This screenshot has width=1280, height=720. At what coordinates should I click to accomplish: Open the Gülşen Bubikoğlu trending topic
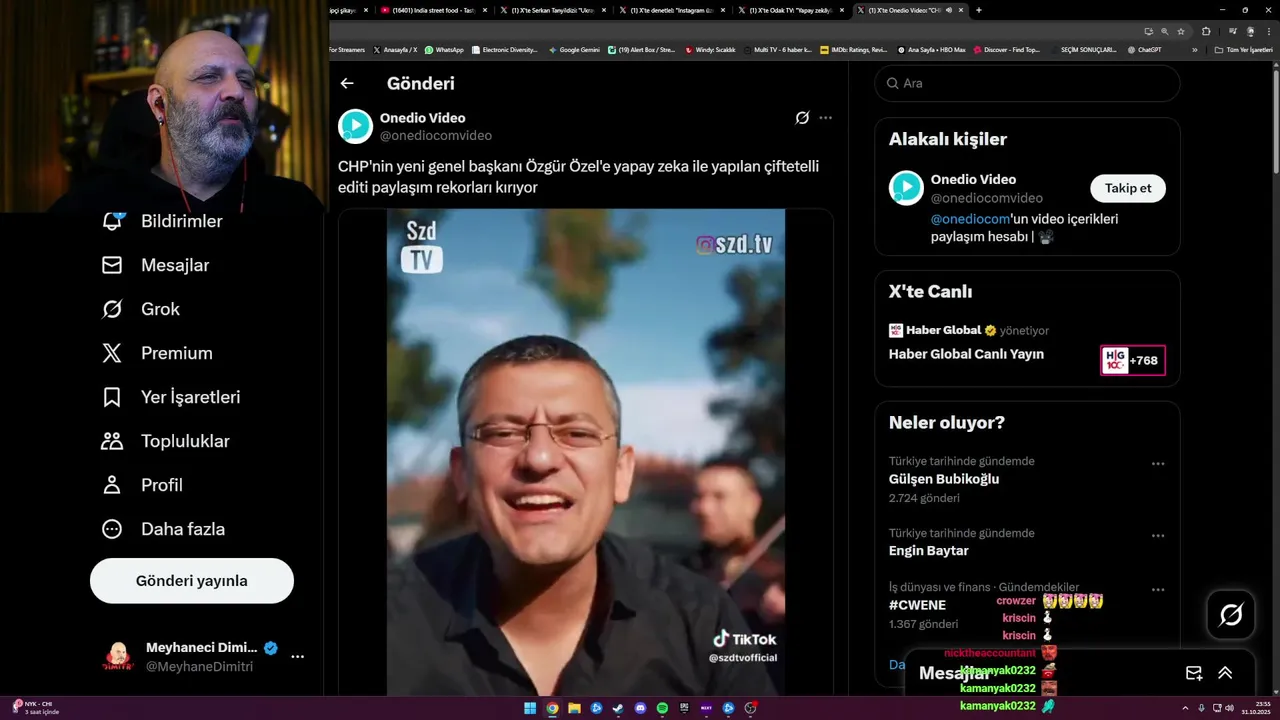click(944, 479)
